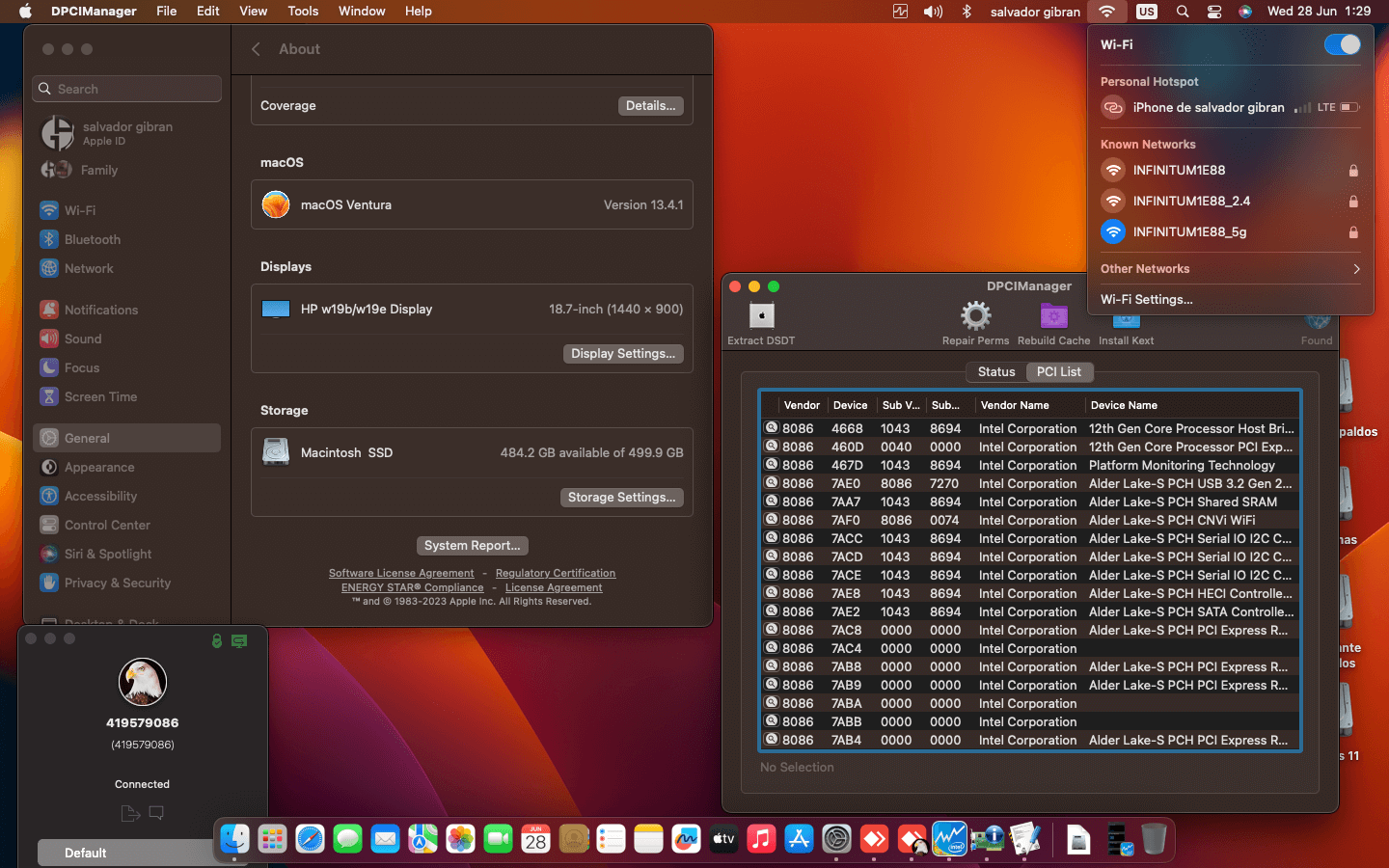Viewport: 1389px width, 868px height.
Task: Open AnyDesk file transfer icon
Action: [x=130, y=813]
